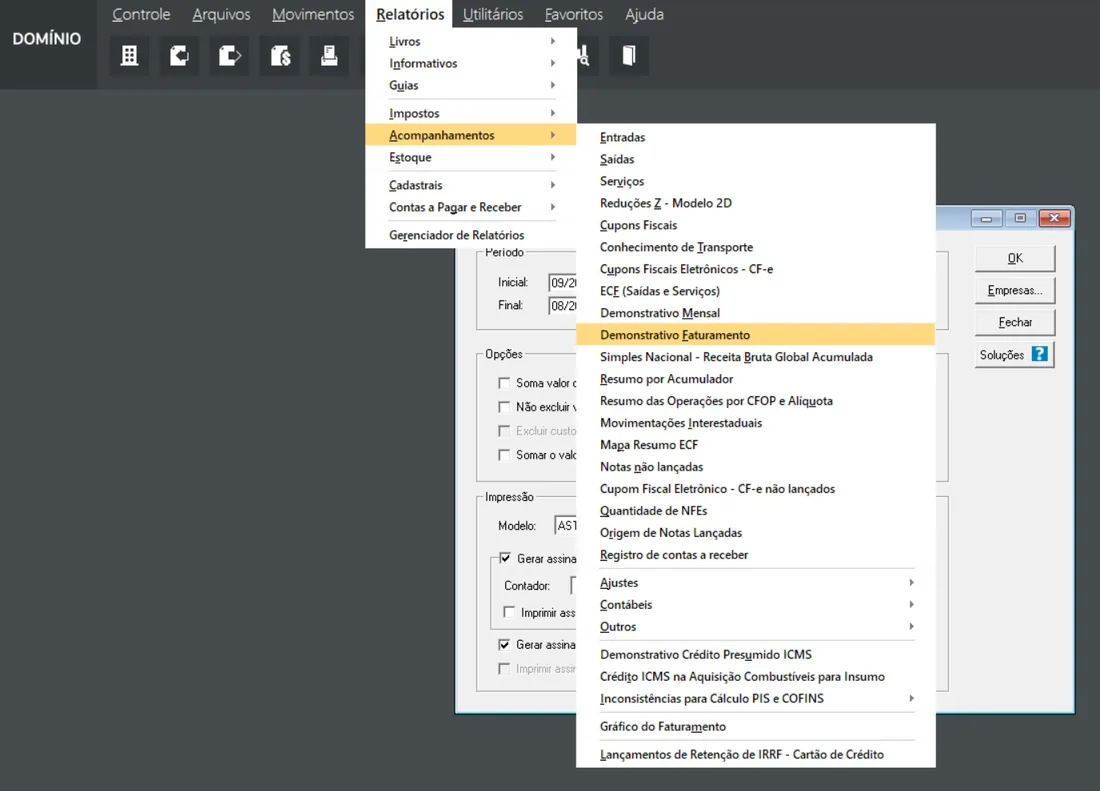Open the Ajuda menu
This screenshot has width=1100, height=791.
644,14
